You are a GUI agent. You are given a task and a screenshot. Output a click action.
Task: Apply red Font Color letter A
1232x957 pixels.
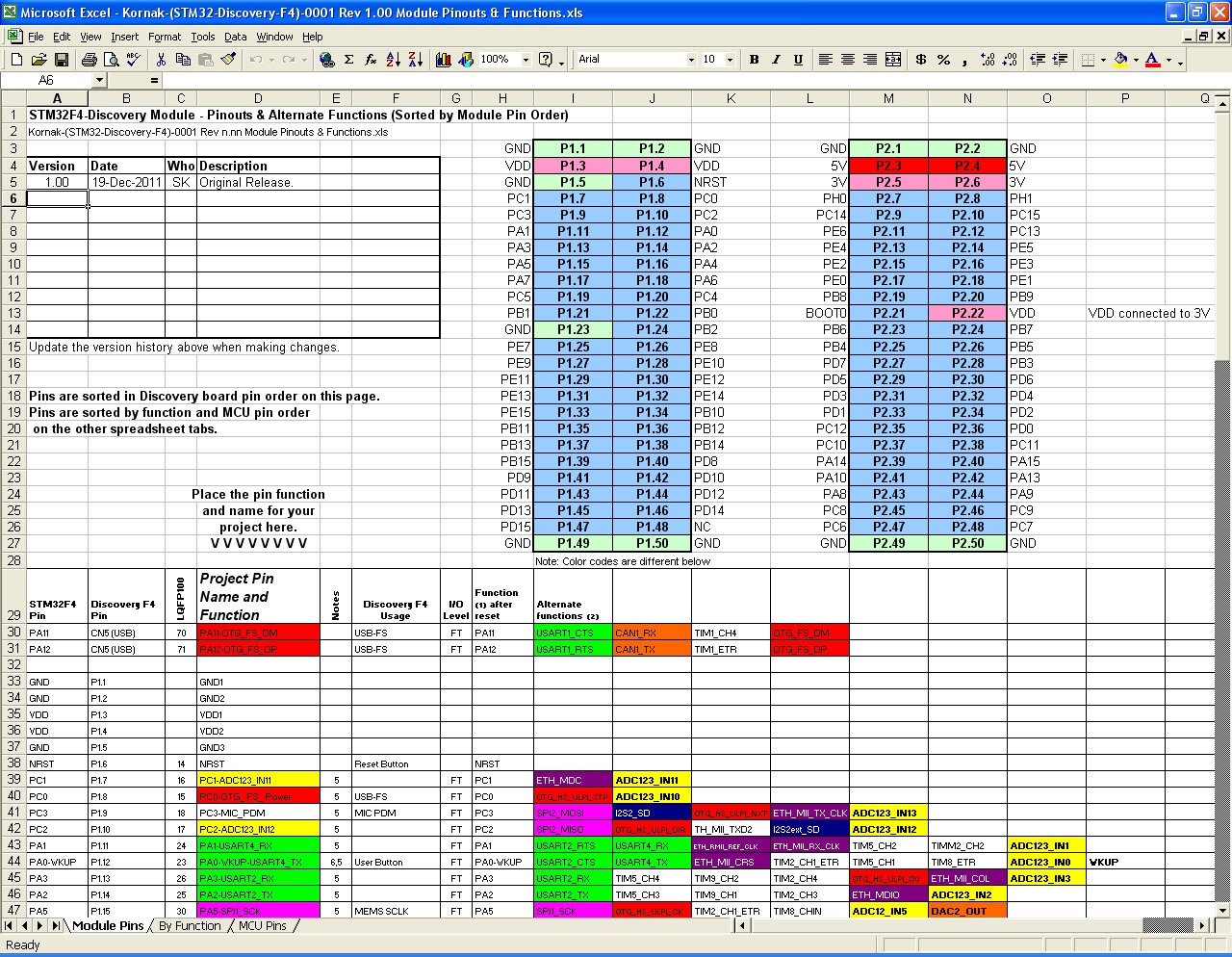(x=1153, y=60)
